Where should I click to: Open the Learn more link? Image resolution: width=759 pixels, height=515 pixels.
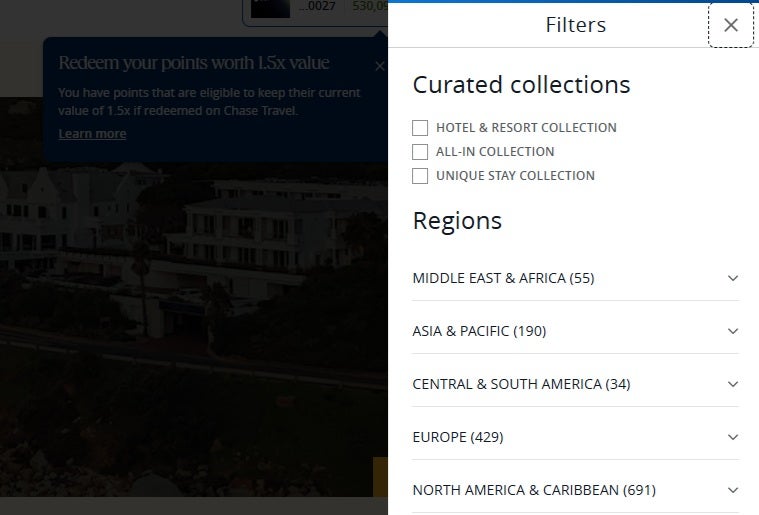[92, 134]
